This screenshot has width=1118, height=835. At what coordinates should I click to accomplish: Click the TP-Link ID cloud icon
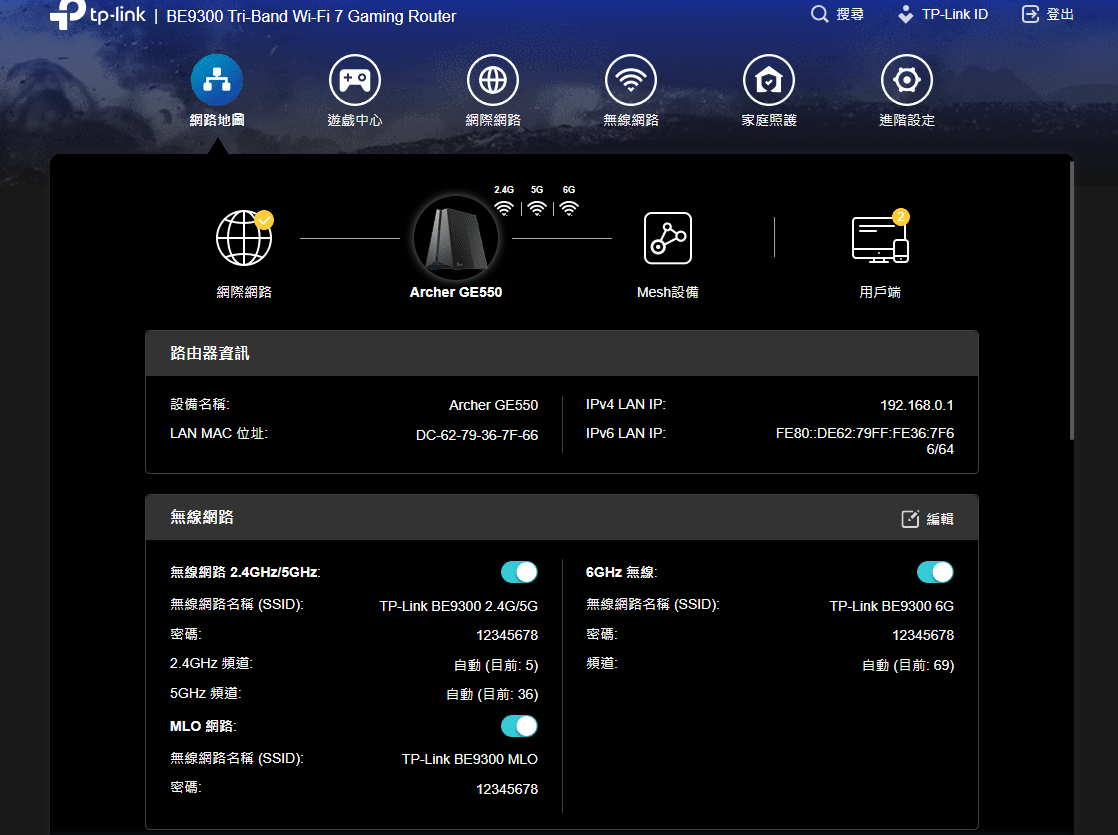pyautogui.click(x=906, y=14)
